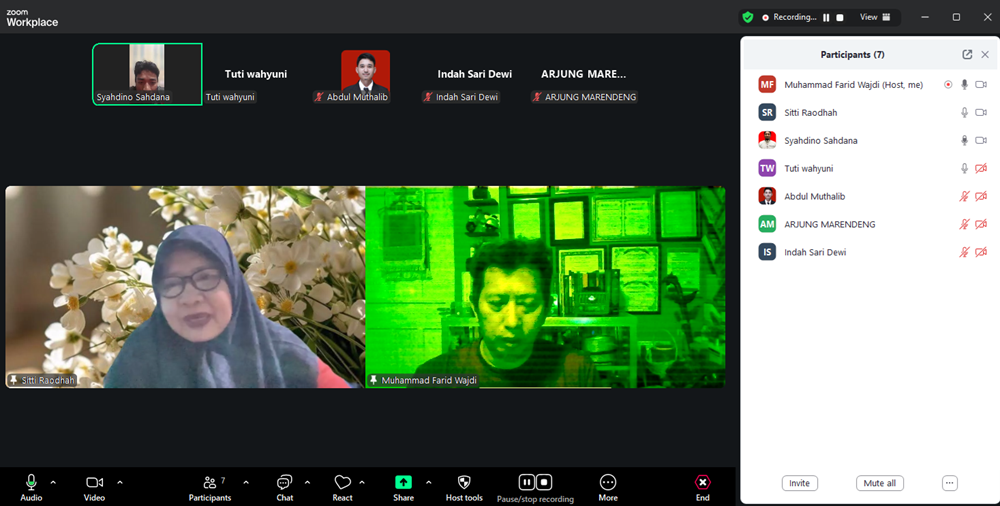Viewport: 1000px width, 506px height.
Task: Pause recording from bottom toolbar
Action: 526,482
